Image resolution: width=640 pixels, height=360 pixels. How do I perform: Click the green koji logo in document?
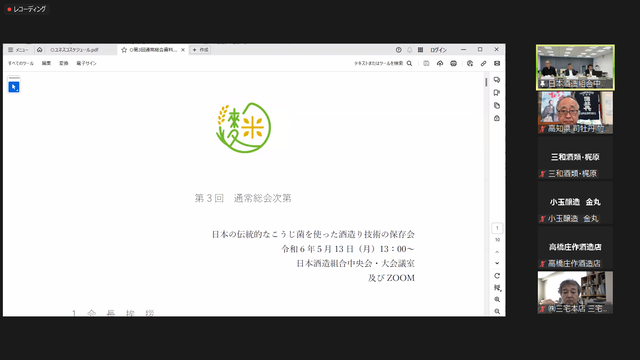click(x=244, y=128)
